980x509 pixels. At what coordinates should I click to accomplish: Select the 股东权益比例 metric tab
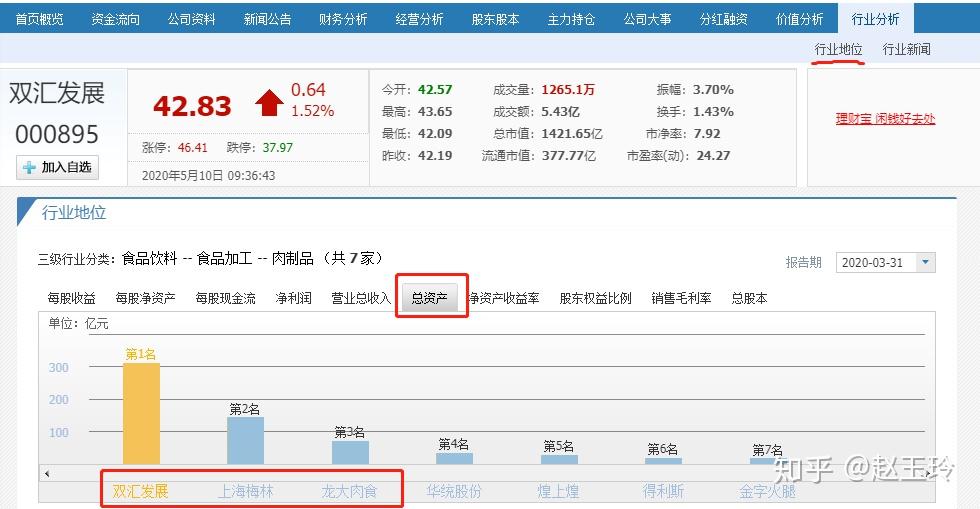click(x=596, y=298)
